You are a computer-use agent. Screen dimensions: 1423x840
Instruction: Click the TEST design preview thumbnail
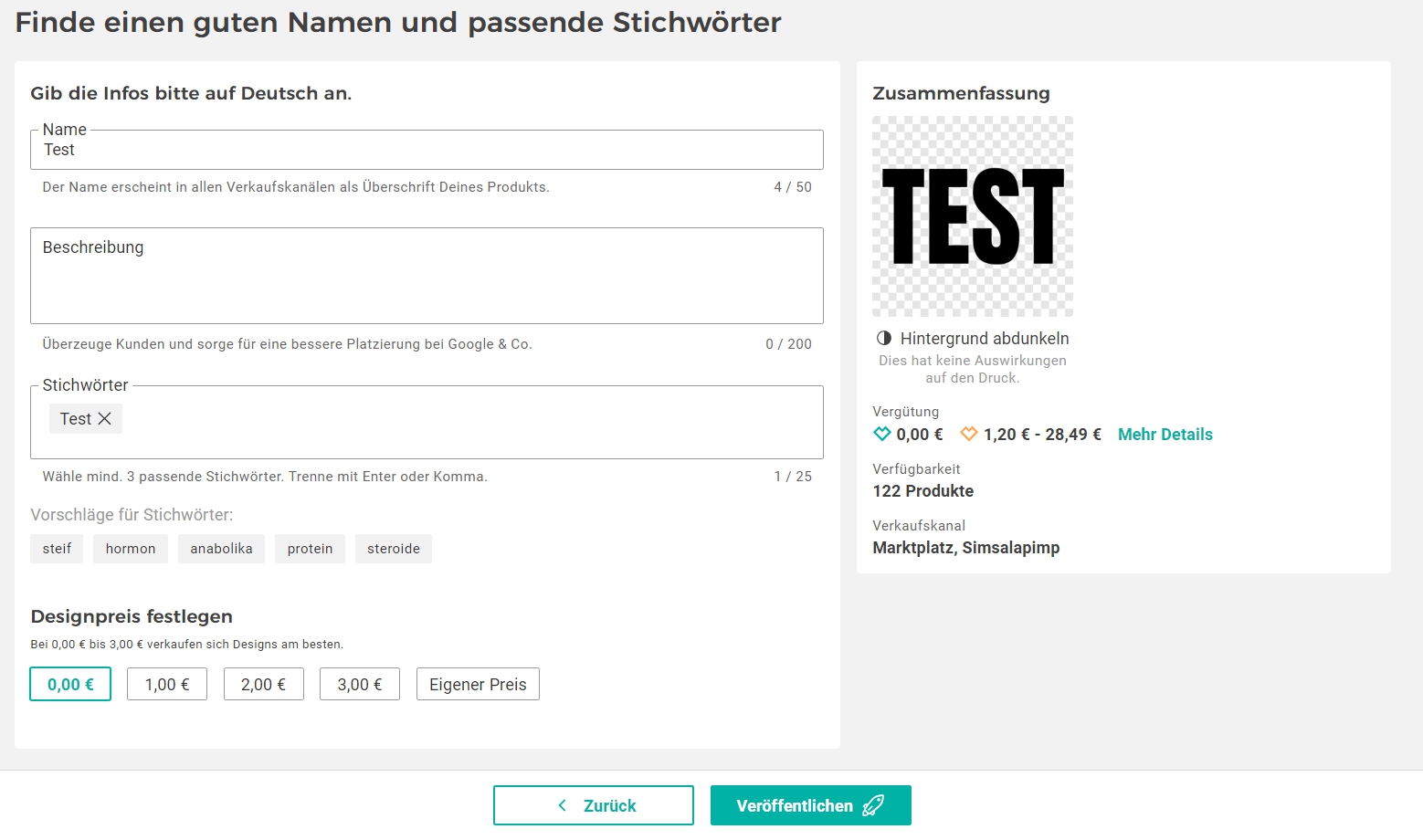[x=973, y=217]
